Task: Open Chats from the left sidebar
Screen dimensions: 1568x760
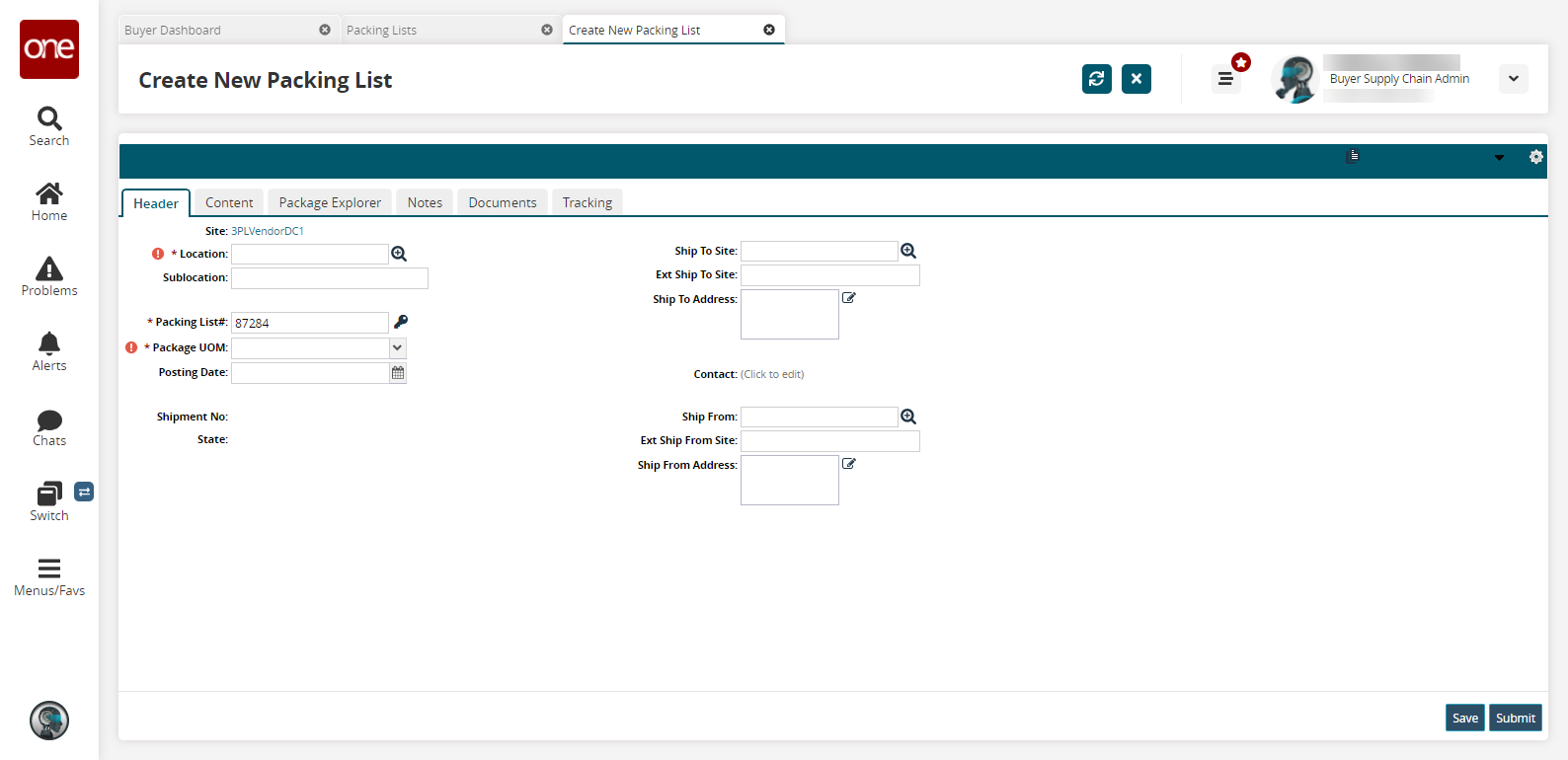Action: pyautogui.click(x=49, y=426)
